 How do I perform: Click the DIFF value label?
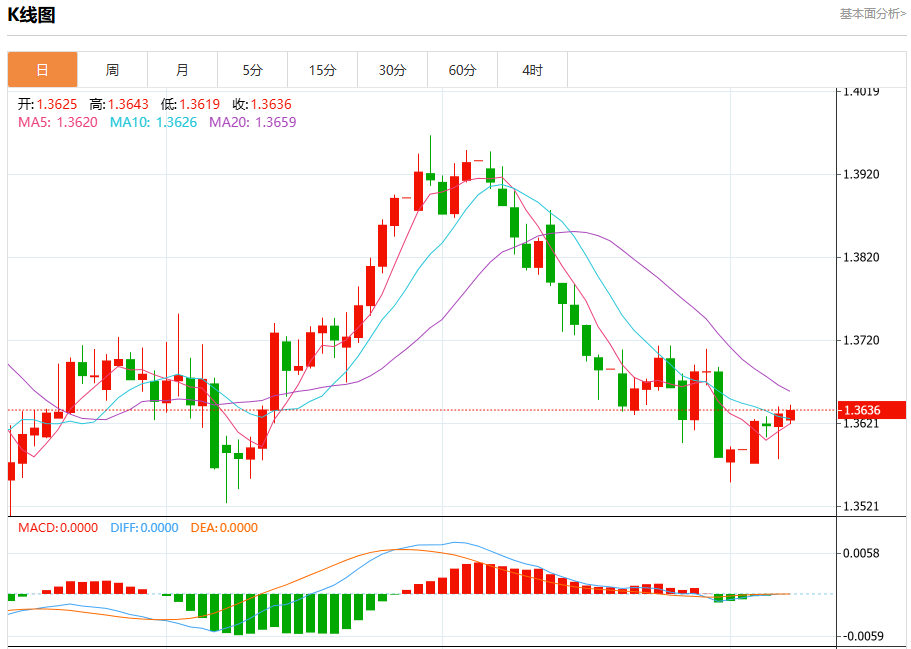coord(144,528)
